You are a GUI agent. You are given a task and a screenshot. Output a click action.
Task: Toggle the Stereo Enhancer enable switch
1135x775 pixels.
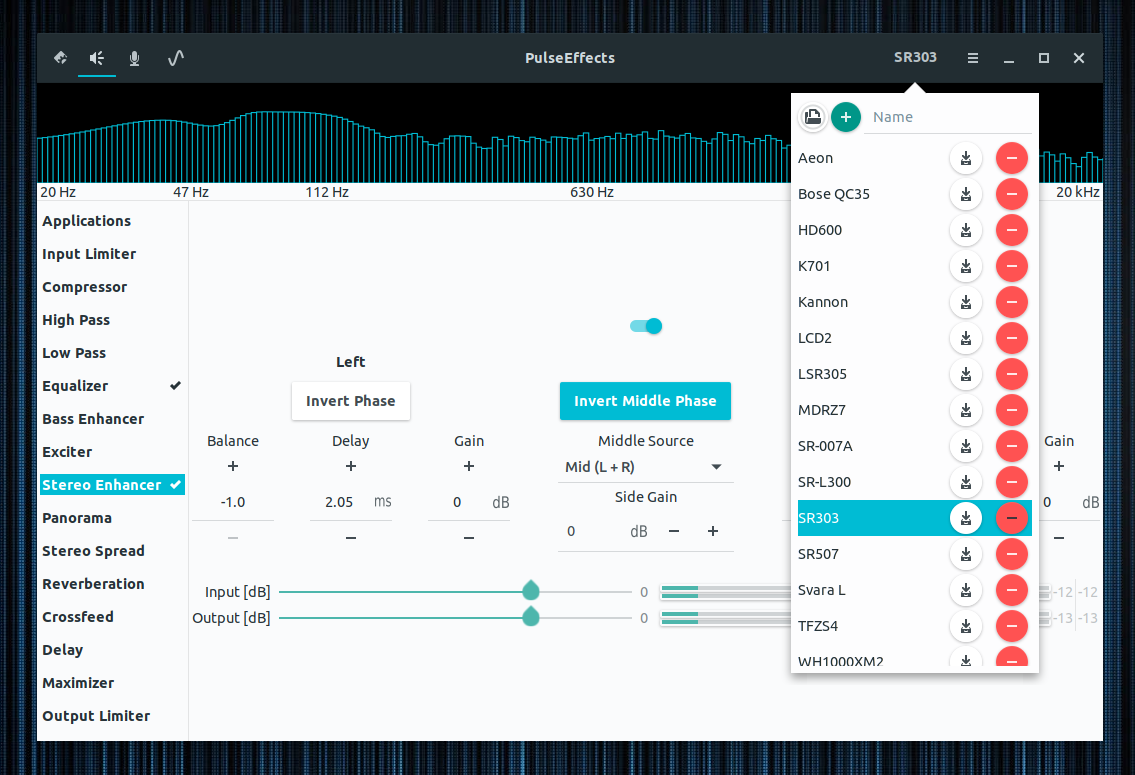[x=645, y=325]
